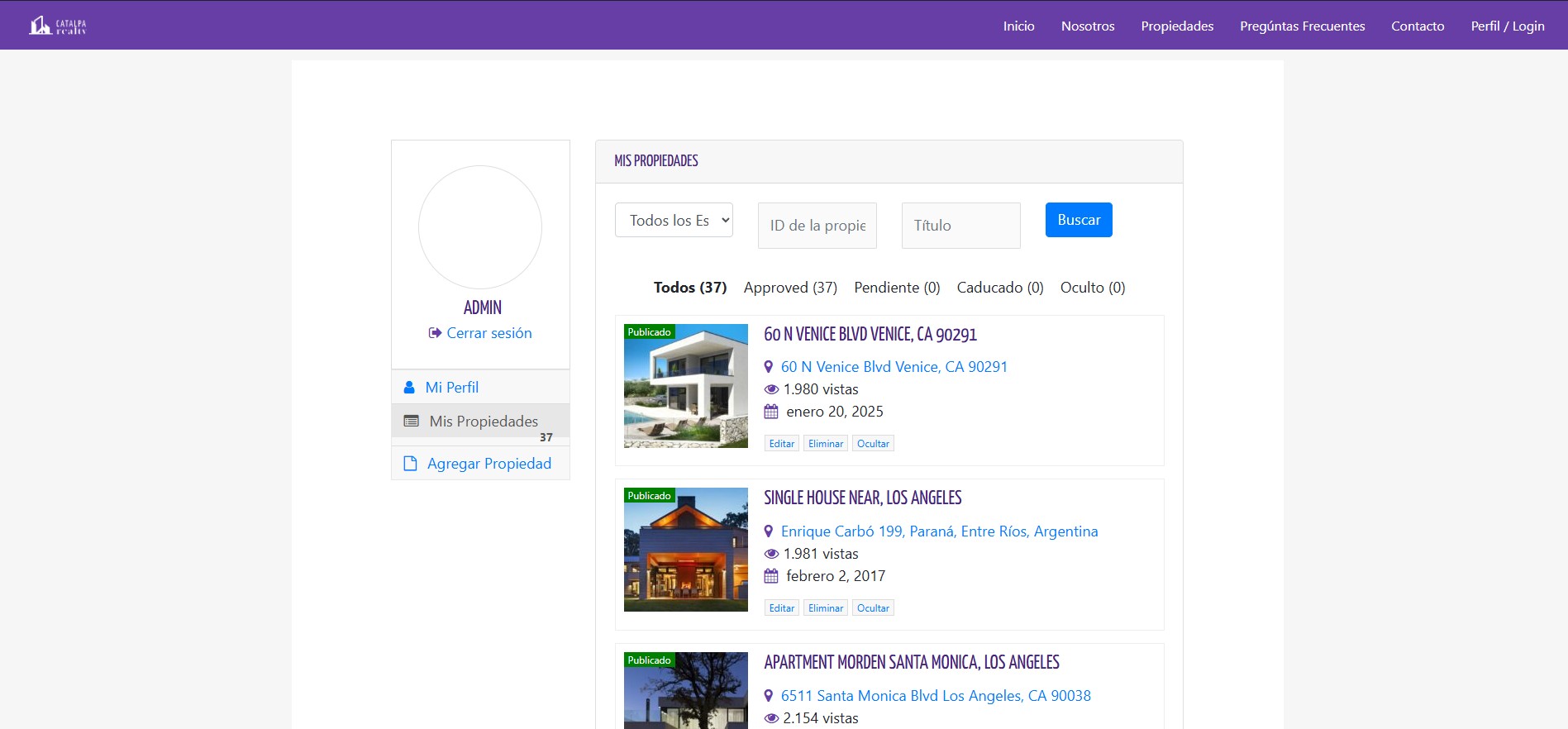Click the 'febrero 2, 2017' date

(x=836, y=576)
